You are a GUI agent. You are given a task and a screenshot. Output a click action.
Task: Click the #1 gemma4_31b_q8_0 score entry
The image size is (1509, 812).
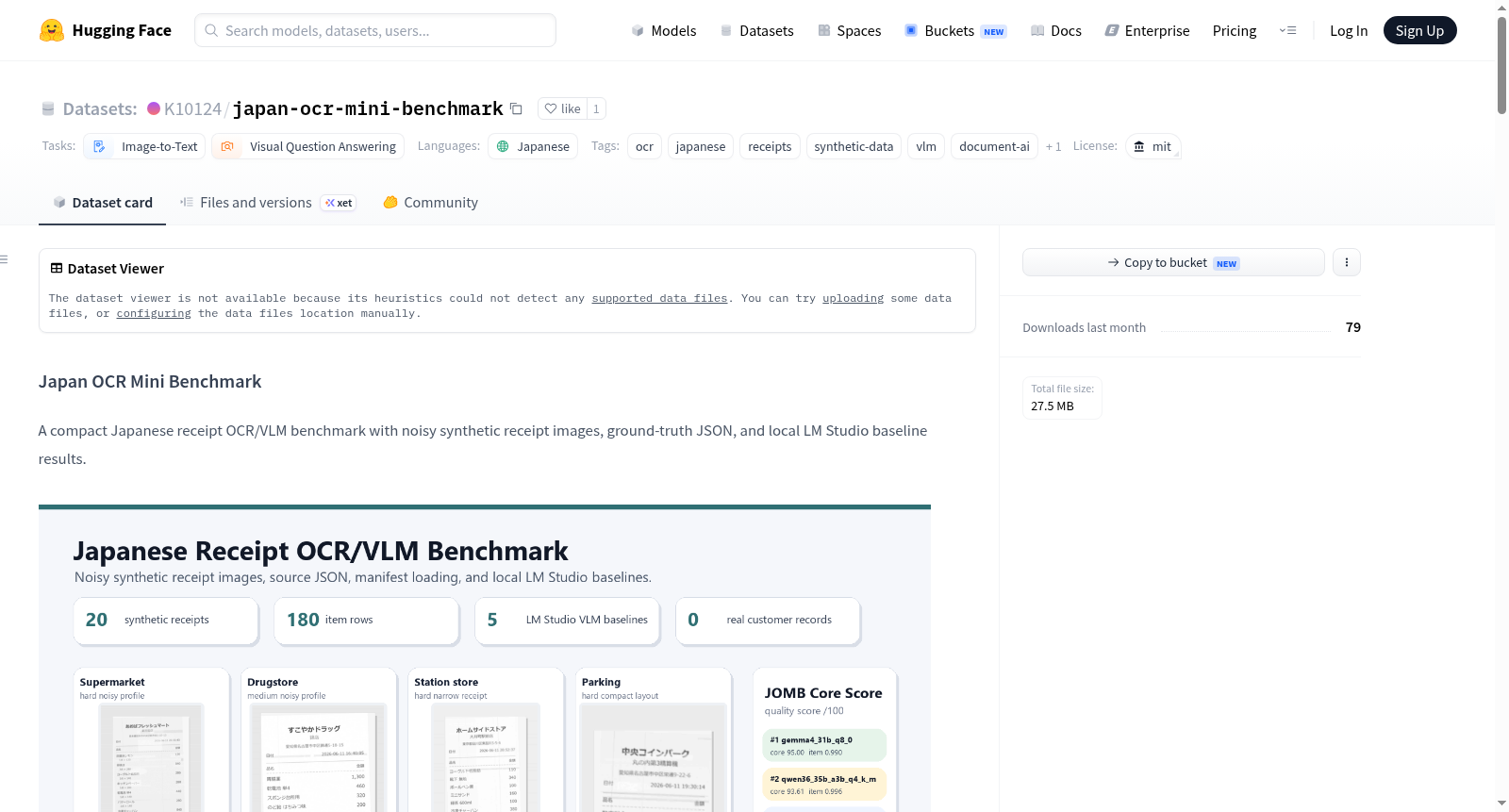[824, 745]
